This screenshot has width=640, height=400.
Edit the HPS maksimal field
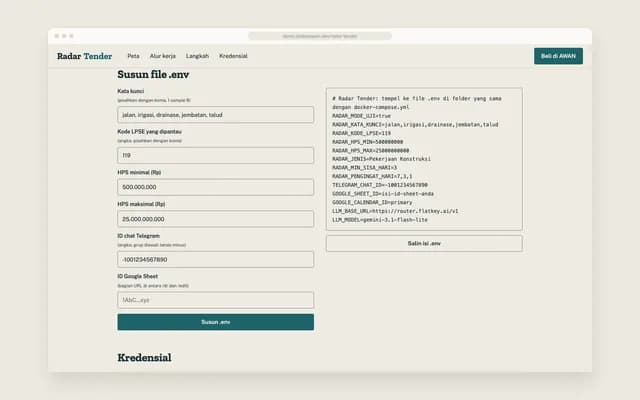coord(216,219)
